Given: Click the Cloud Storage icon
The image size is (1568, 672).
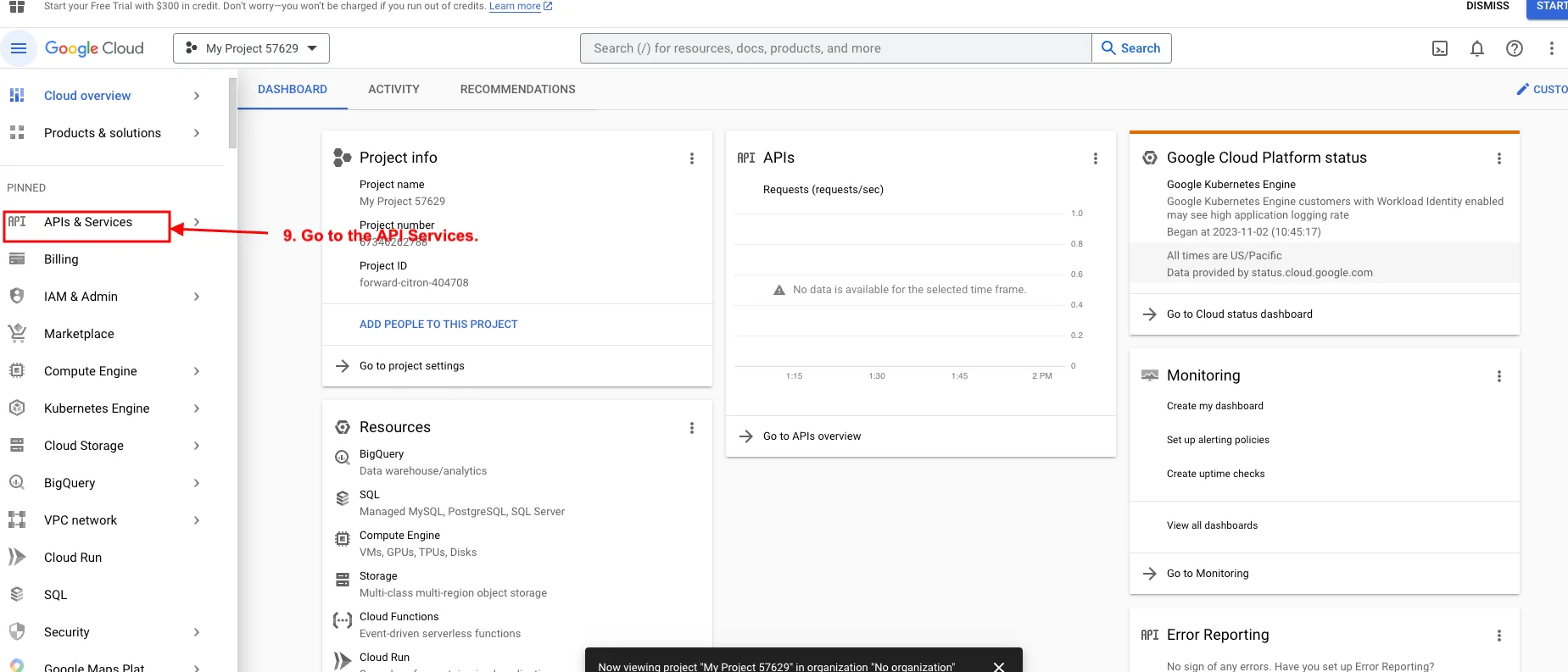Looking at the screenshot, I should point(17,445).
